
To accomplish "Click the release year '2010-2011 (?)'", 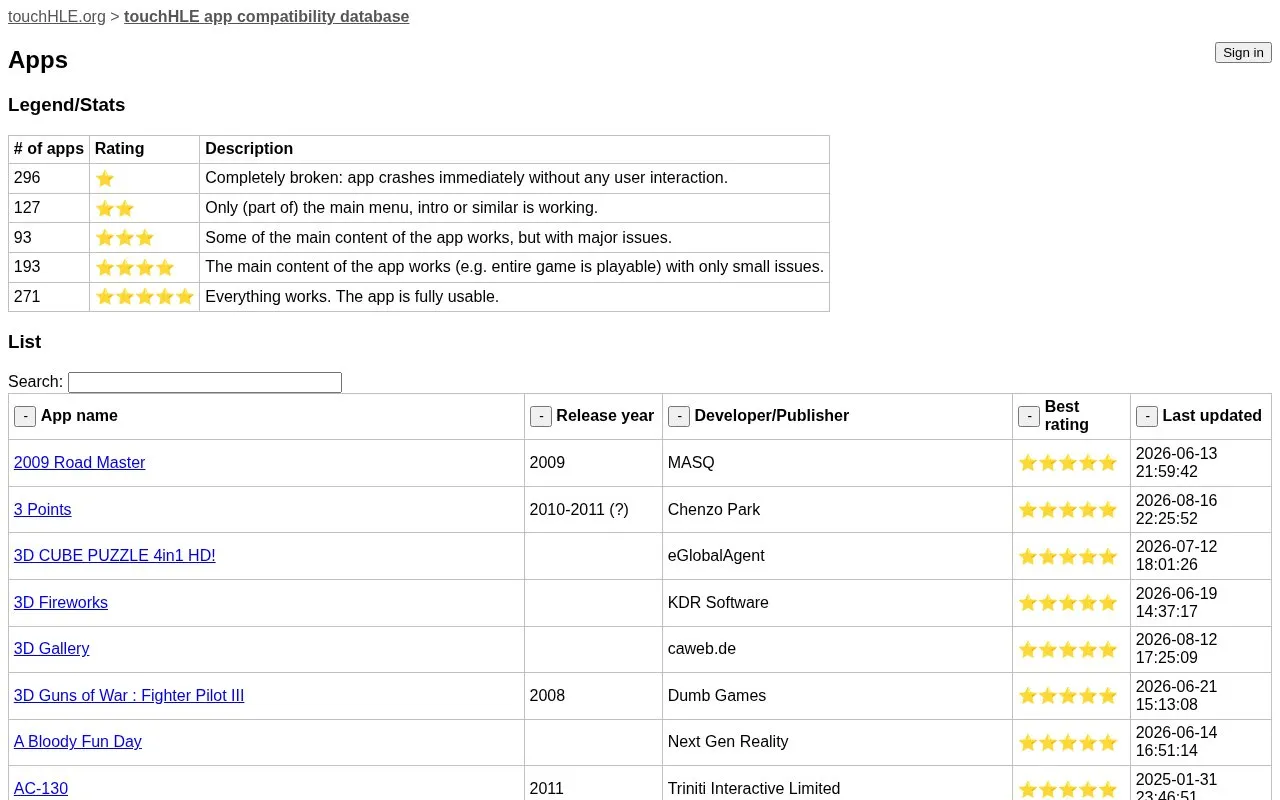I will tap(579, 510).
